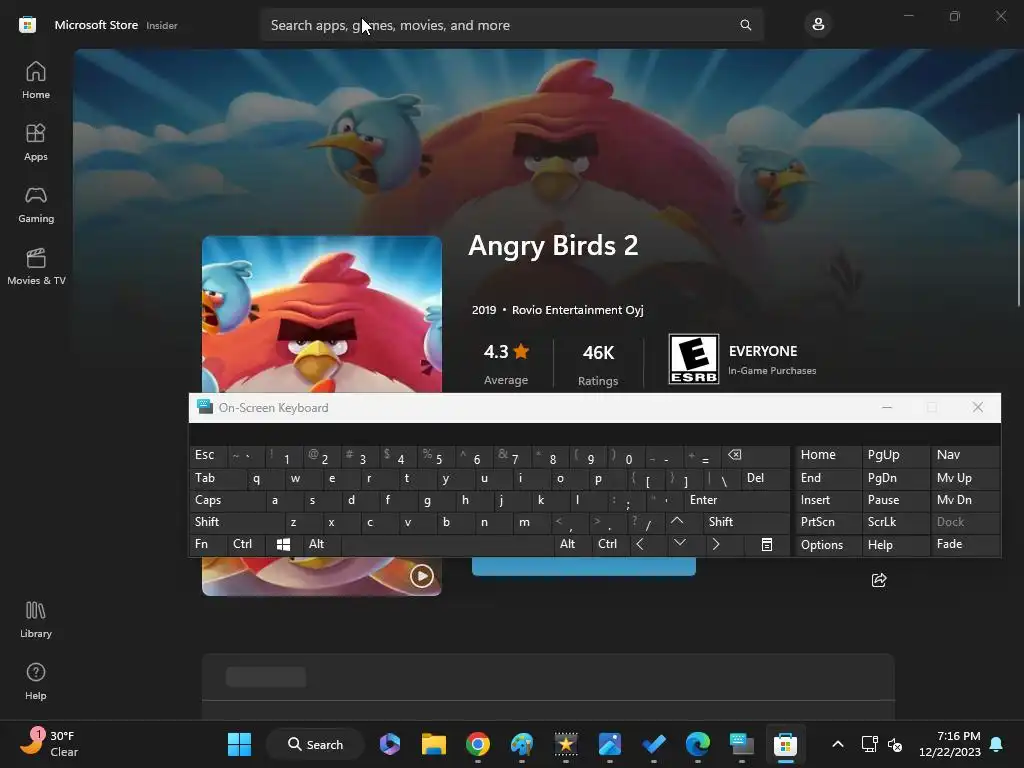Viewport: 1024px width, 768px height.
Task: Focus the Store search input field
Action: pos(512,25)
